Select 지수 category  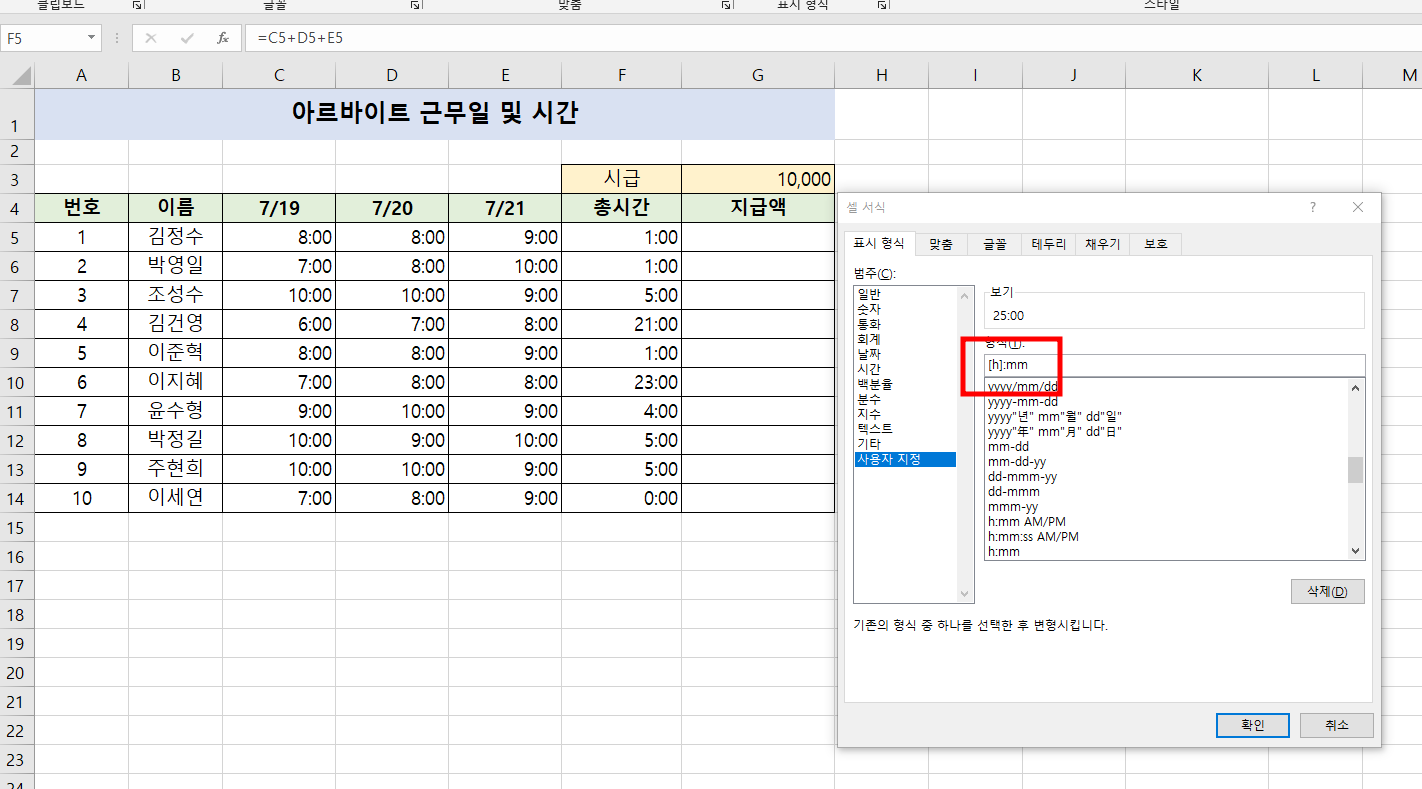pos(905,414)
